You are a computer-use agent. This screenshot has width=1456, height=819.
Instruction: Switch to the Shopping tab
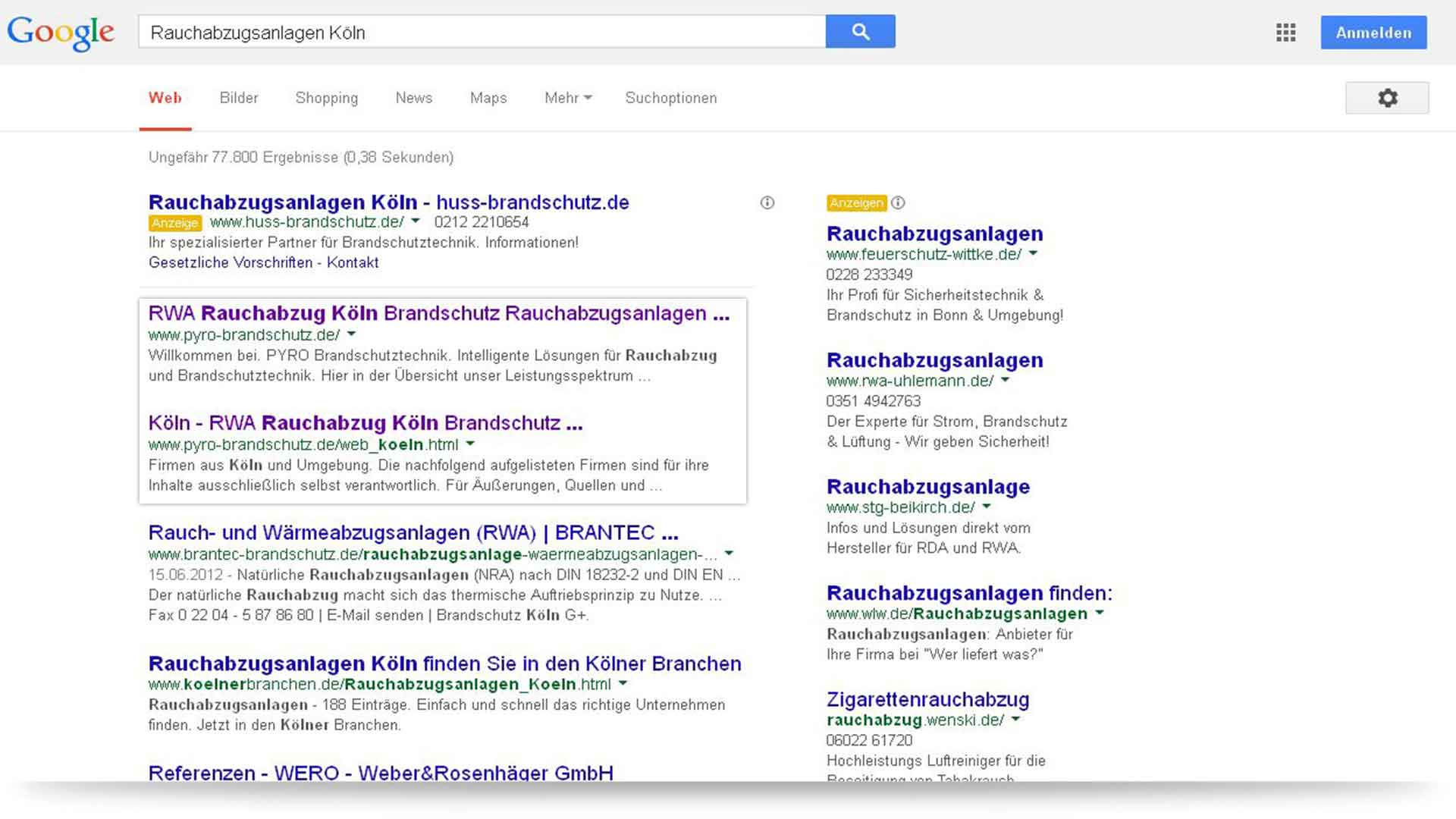[x=327, y=98]
